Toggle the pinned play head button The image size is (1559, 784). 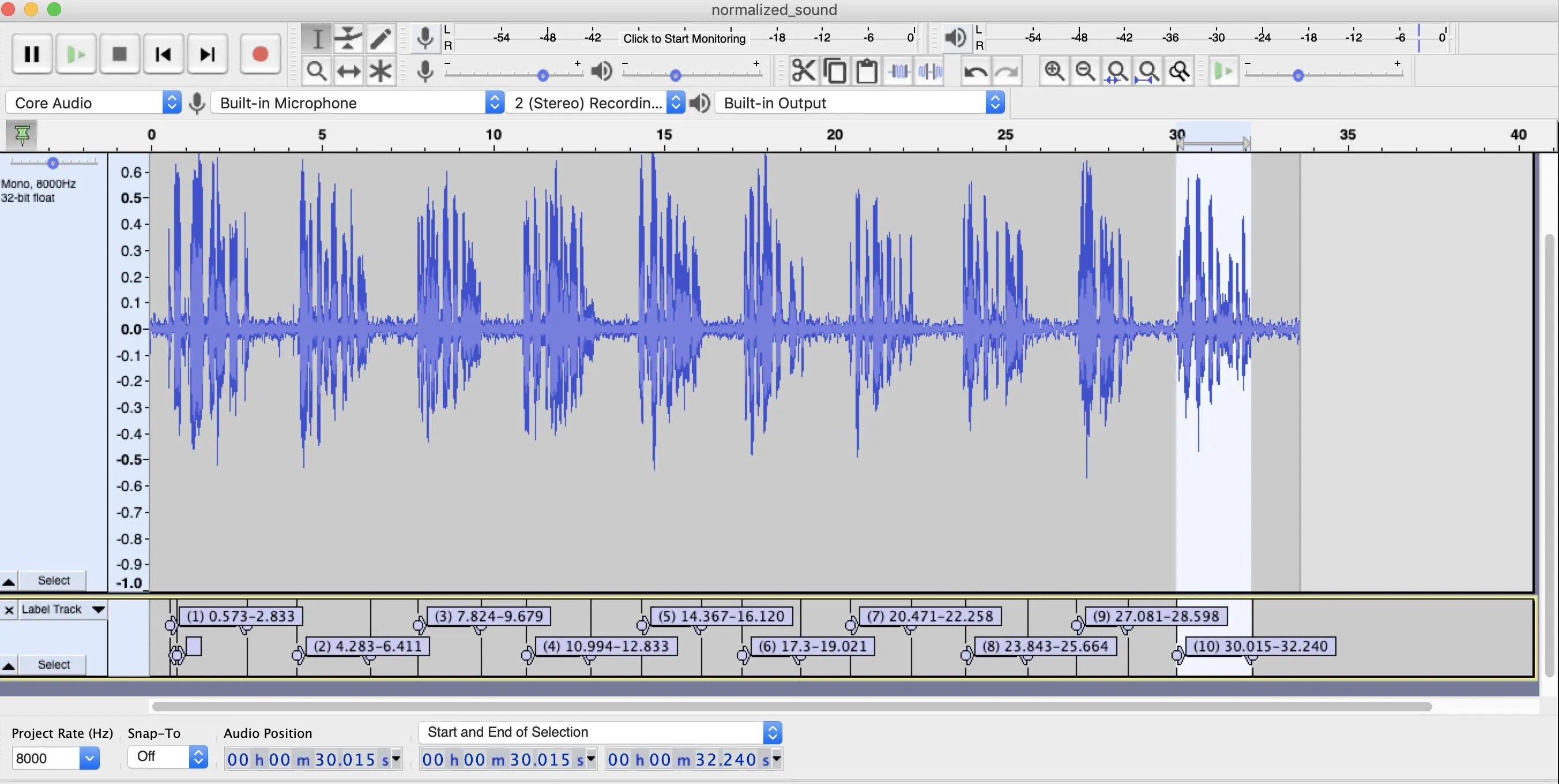coord(22,134)
